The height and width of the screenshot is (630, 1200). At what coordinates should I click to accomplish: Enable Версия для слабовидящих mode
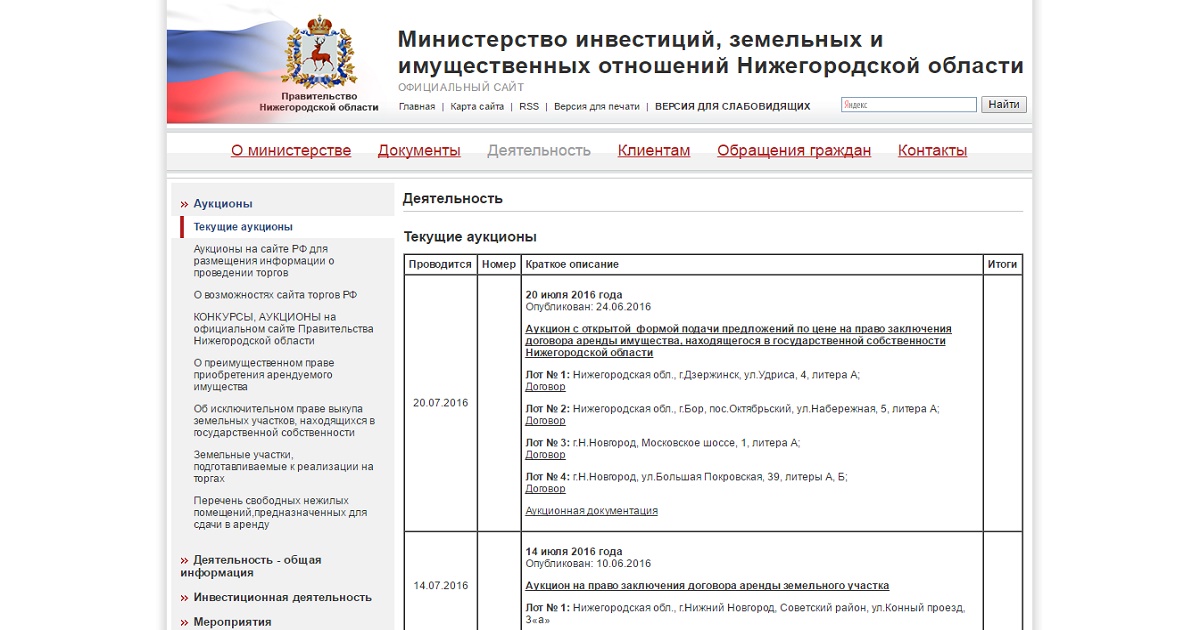[x=732, y=107]
